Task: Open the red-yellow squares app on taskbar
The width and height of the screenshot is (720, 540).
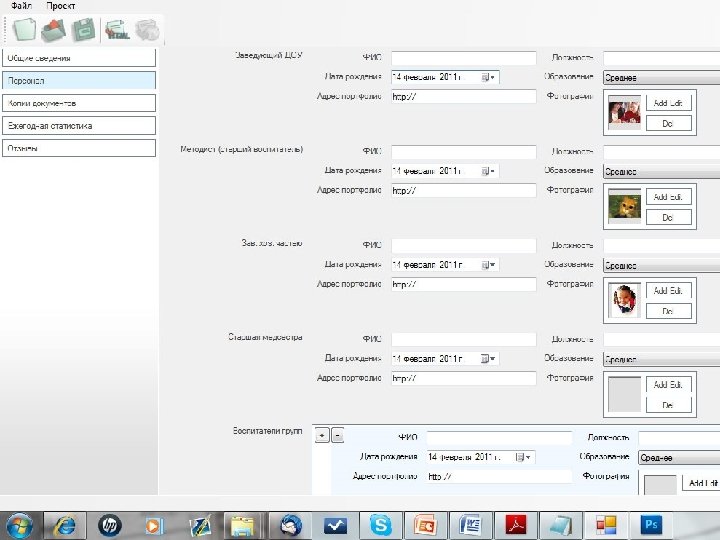Action: [606, 525]
